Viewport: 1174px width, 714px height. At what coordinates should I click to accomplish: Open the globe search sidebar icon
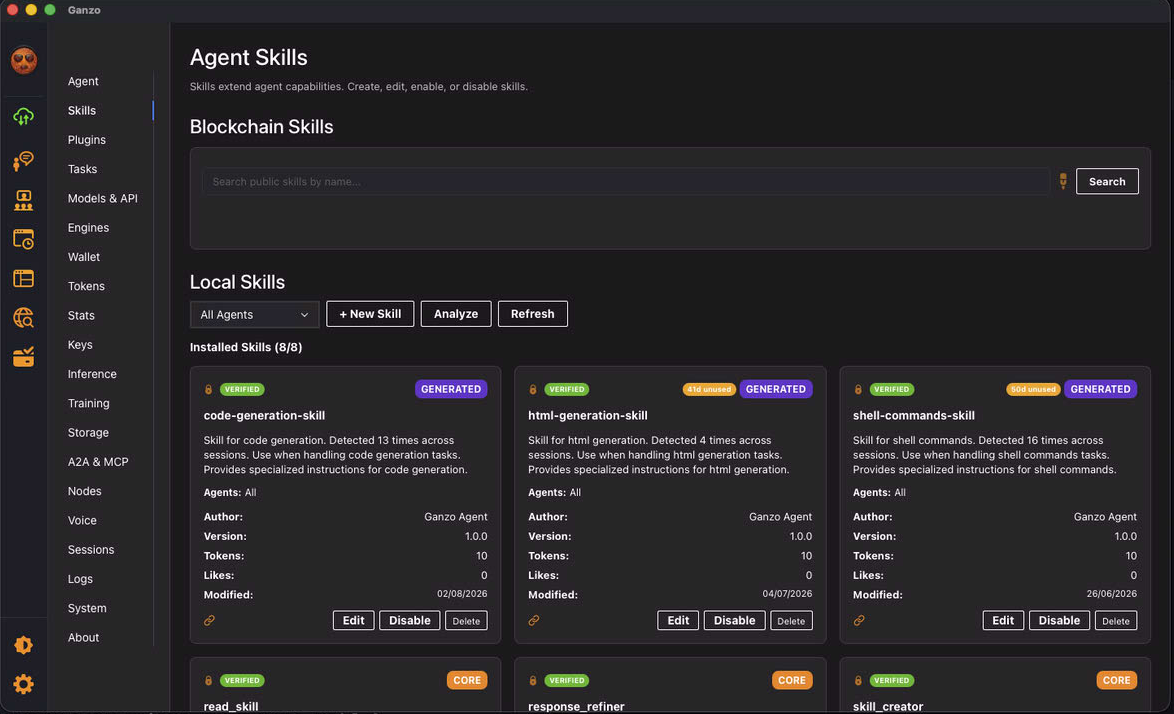click(23, 317)
